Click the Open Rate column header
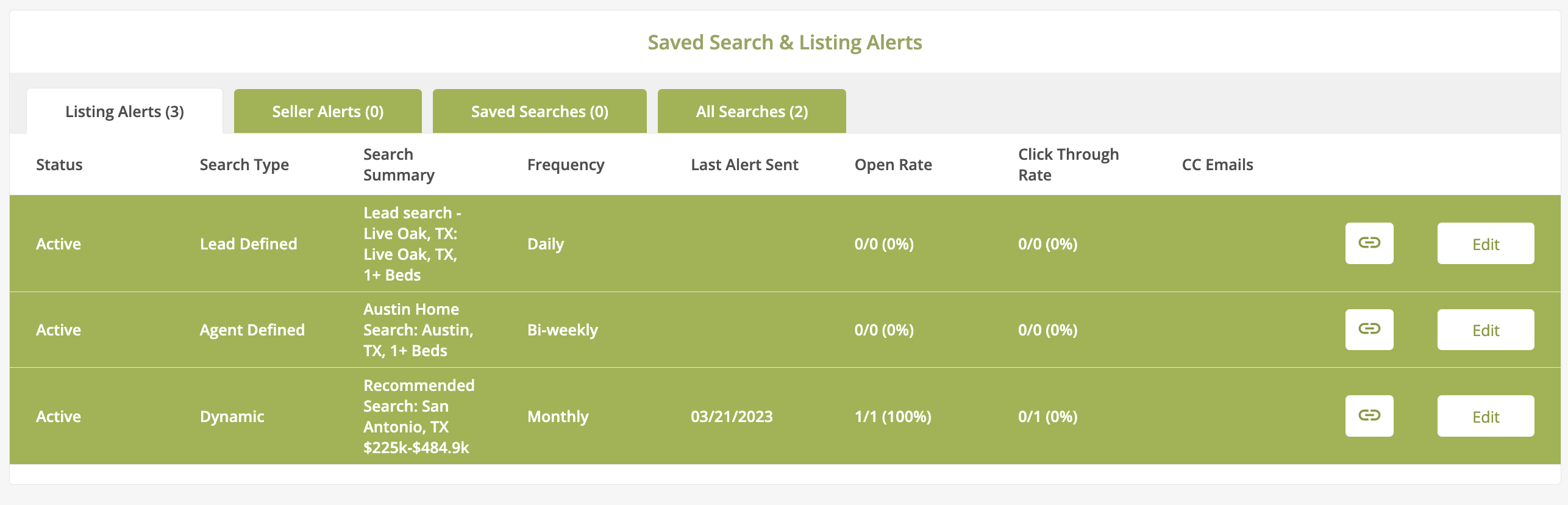This screenshot has width=1568, height=505. (x=893, y=164)
